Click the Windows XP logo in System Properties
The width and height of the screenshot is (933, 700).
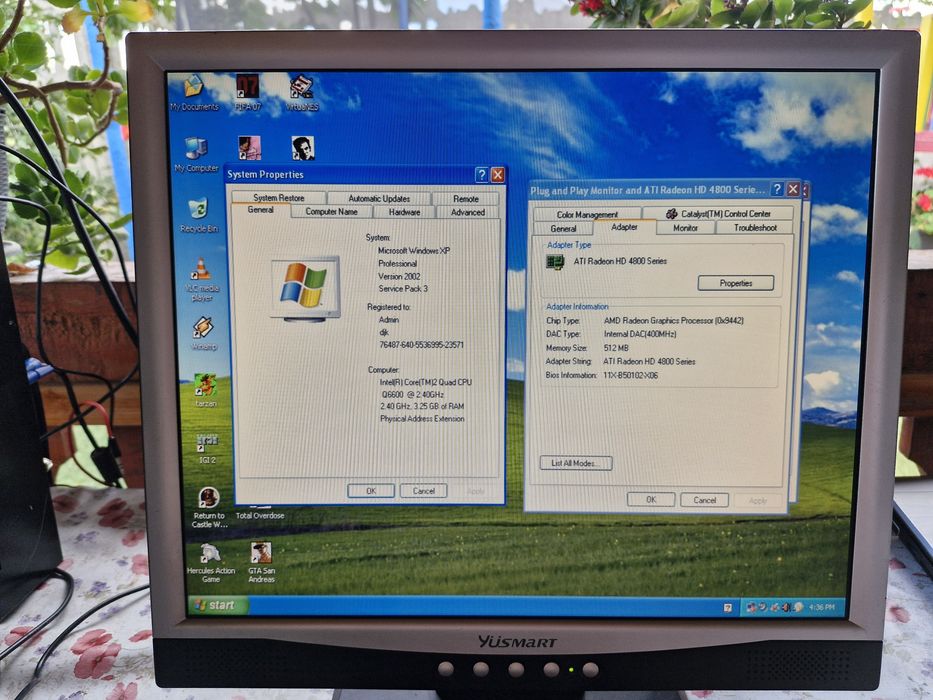click(305, 289)
